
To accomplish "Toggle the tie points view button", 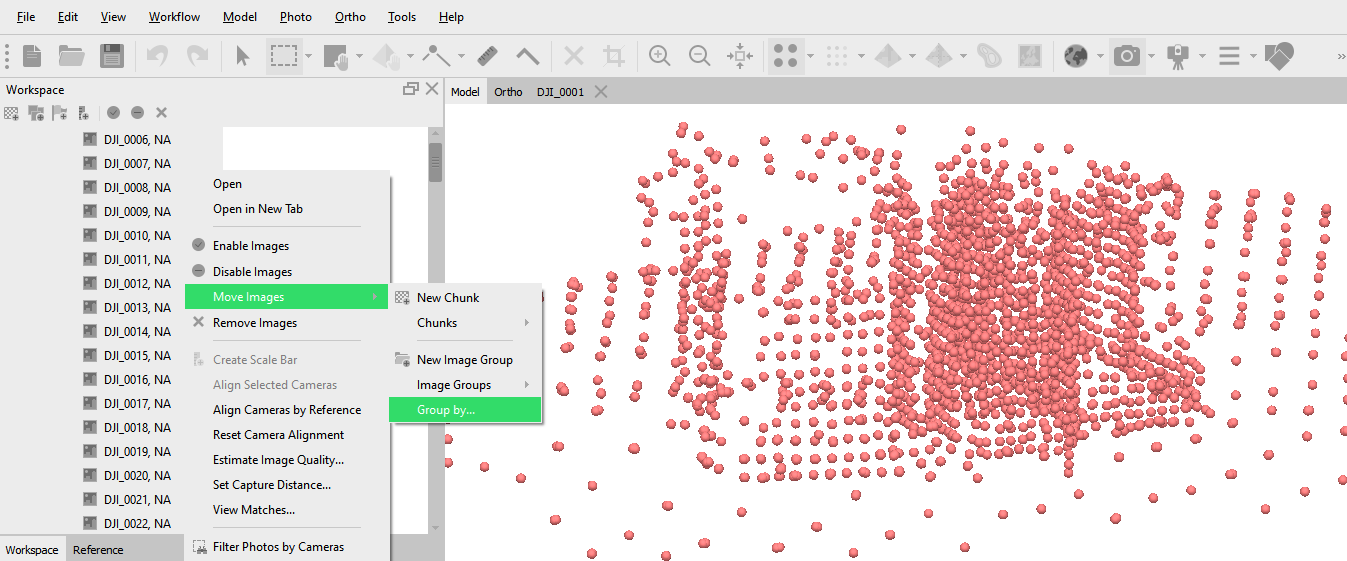I will coord(786,56).
